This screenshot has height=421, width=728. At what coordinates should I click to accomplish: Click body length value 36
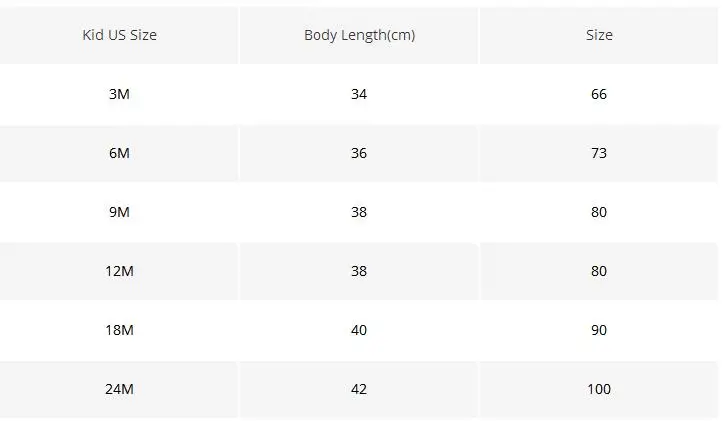pyautogui.click(x=359, y=153)
